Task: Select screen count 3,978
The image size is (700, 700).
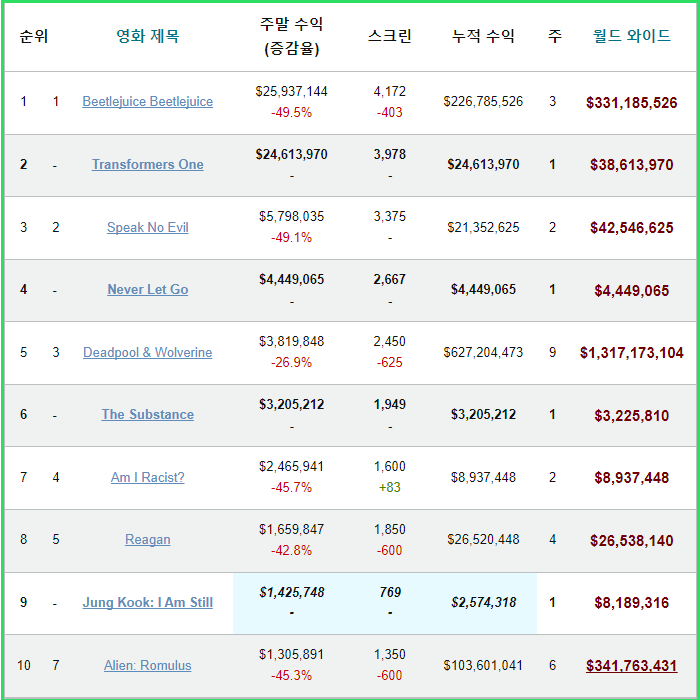Action: [x=390, y=154]
